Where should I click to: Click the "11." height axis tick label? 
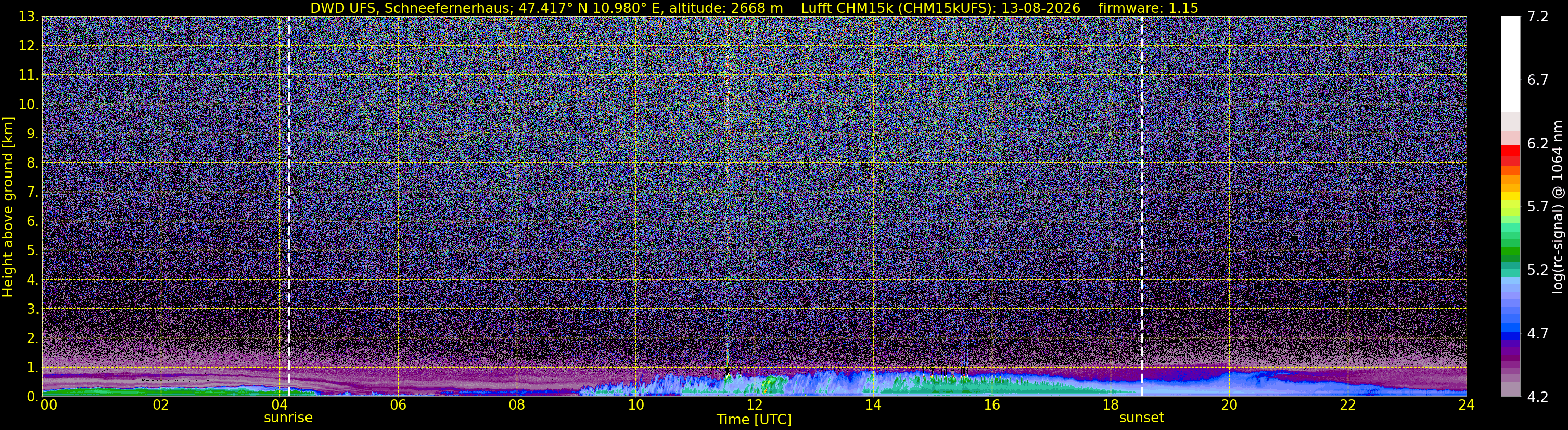click(29, 75)
